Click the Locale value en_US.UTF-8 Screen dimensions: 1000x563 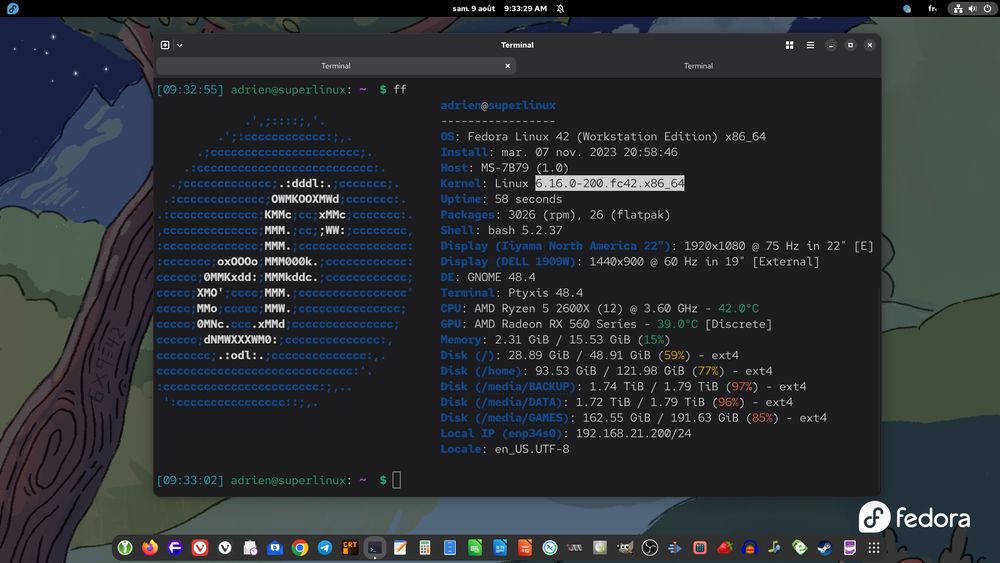pyautogui.click(x=532, y=449)
